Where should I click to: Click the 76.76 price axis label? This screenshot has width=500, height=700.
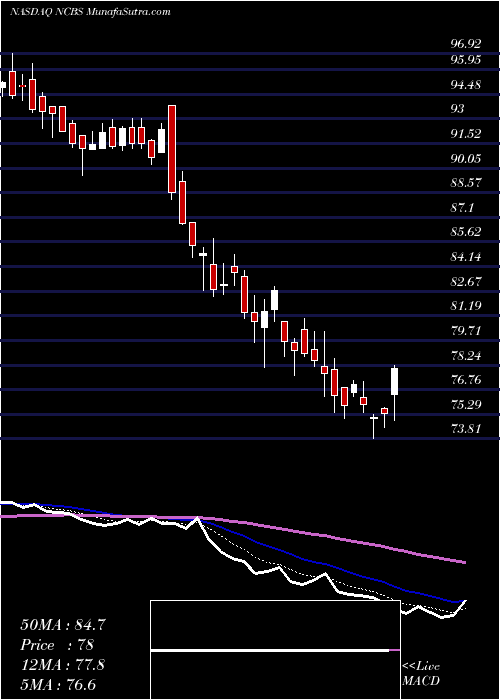(x=466, y=380)
